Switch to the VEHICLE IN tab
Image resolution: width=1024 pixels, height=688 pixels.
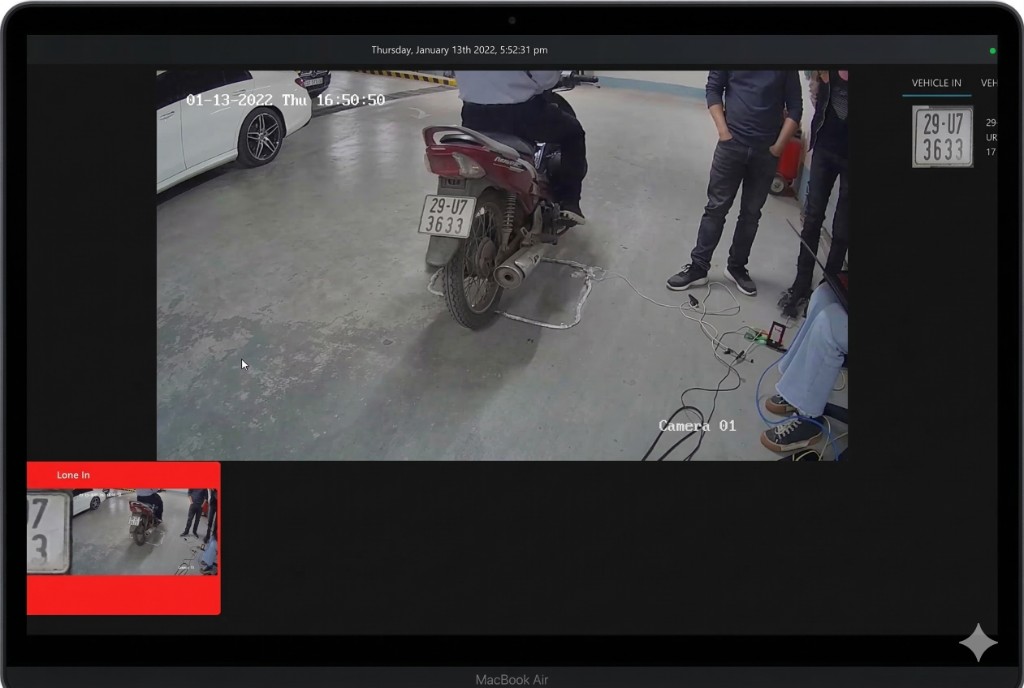[x=936, y=83]
